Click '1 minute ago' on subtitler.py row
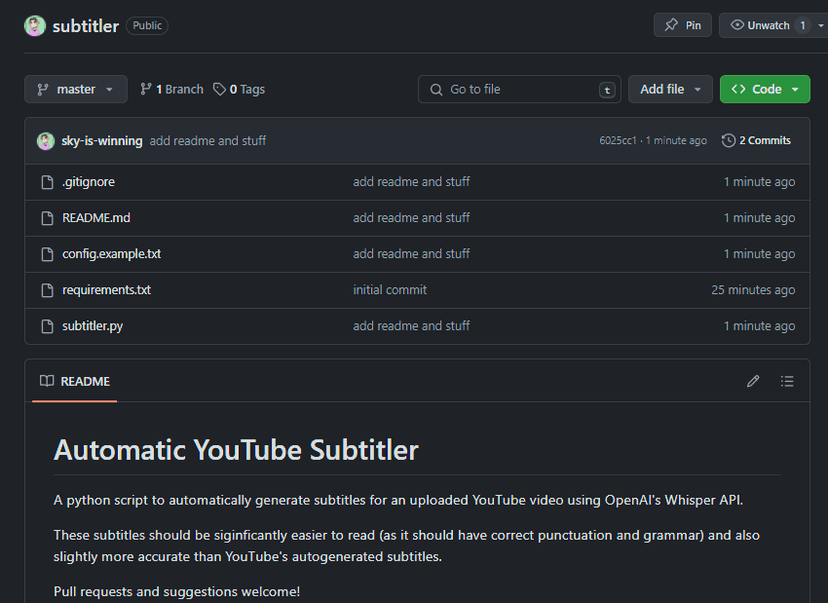Viewport: 828px width, 603px height. coord(759,326)
